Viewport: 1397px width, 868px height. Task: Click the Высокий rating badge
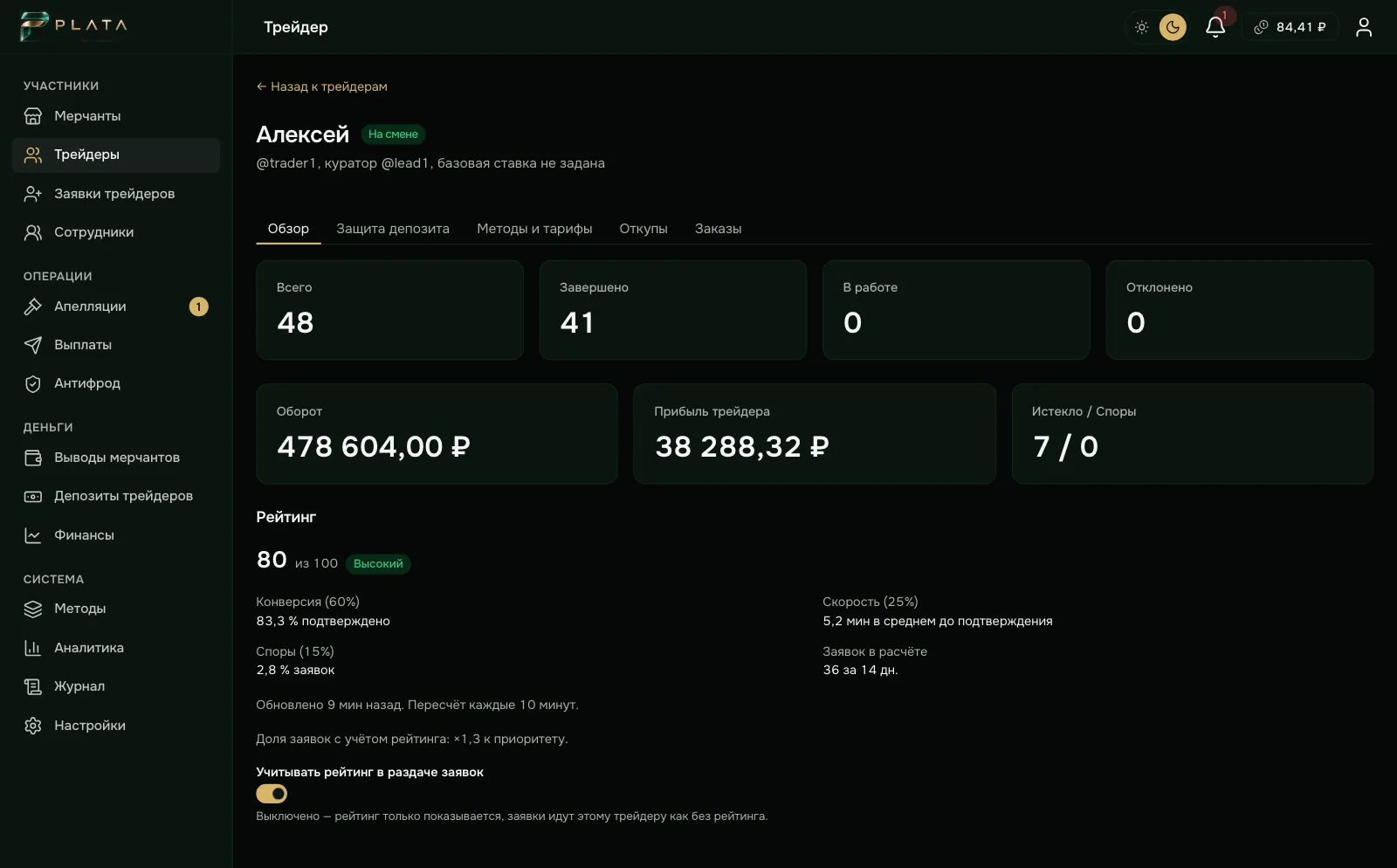click(378, 564)
